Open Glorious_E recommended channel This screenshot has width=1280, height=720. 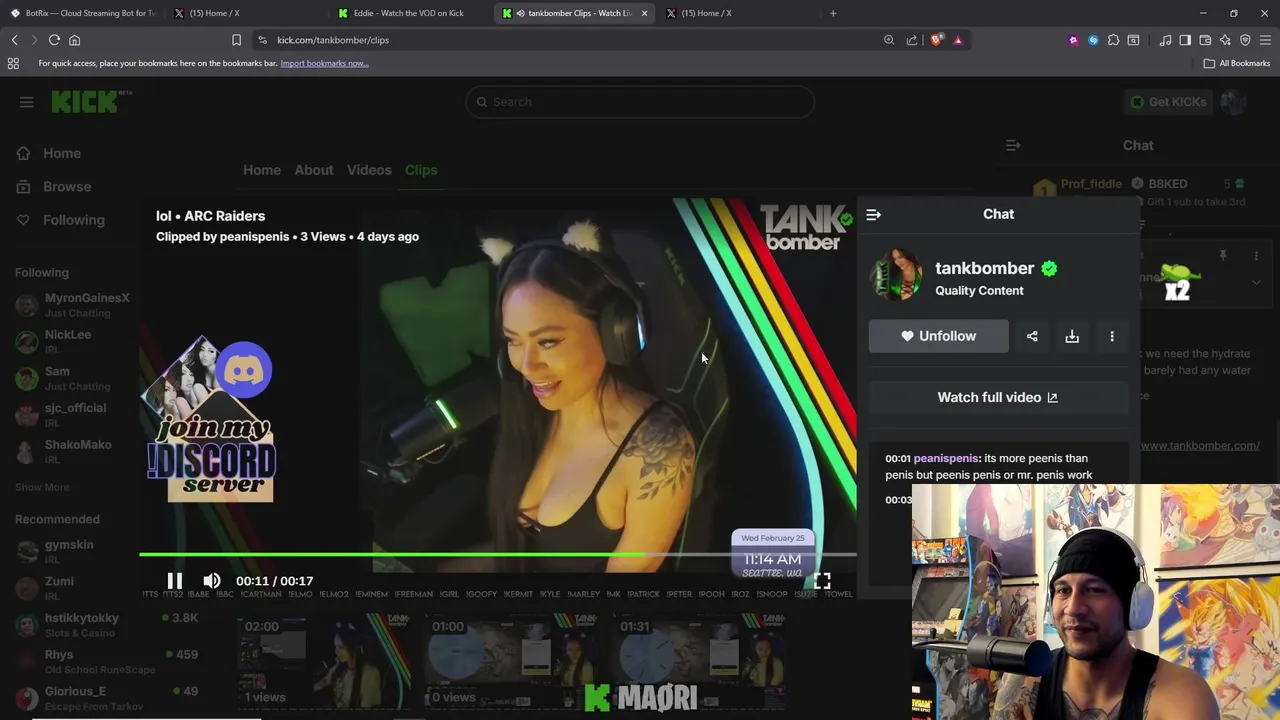point(106,697)
